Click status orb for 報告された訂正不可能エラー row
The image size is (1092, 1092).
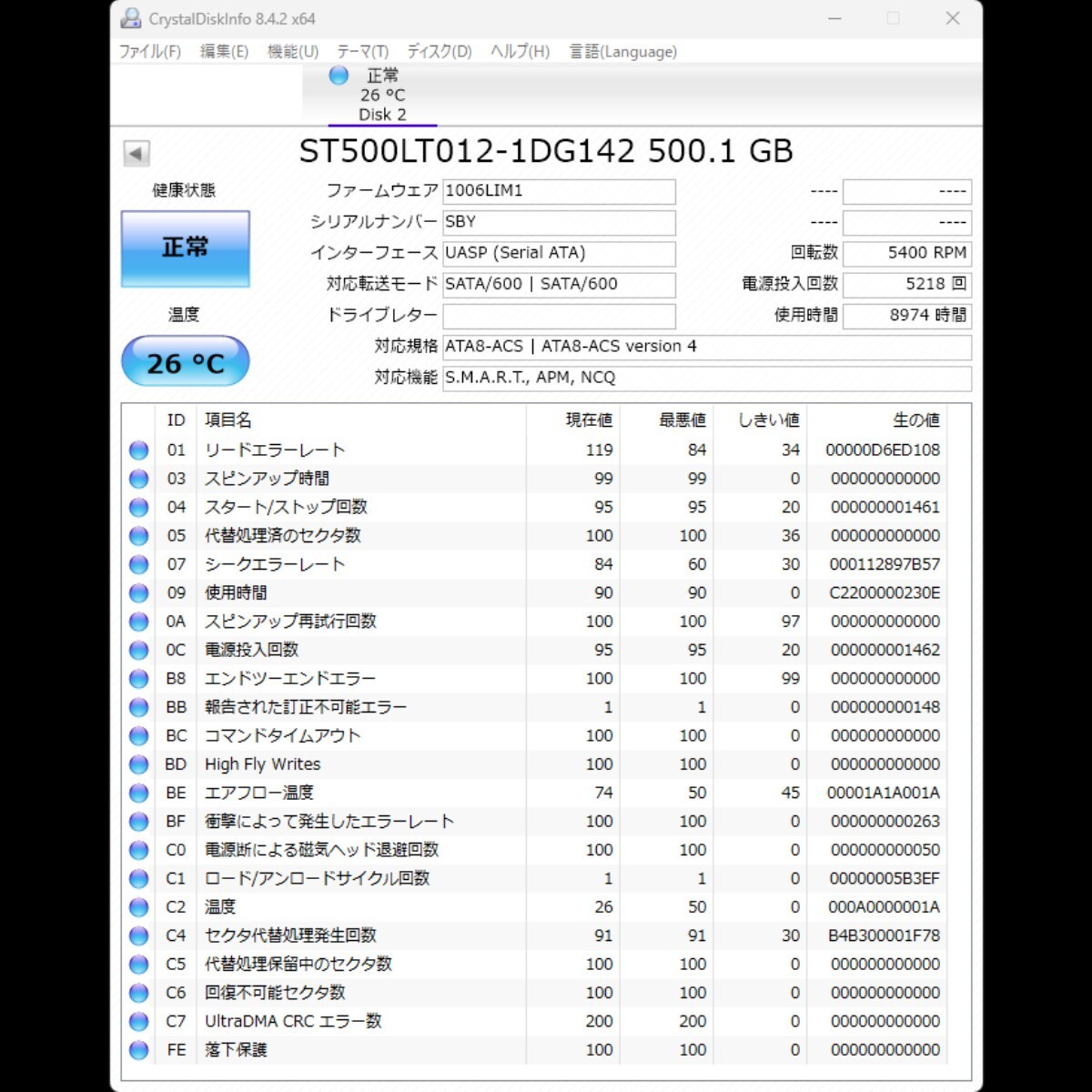[x=138, y=707]
